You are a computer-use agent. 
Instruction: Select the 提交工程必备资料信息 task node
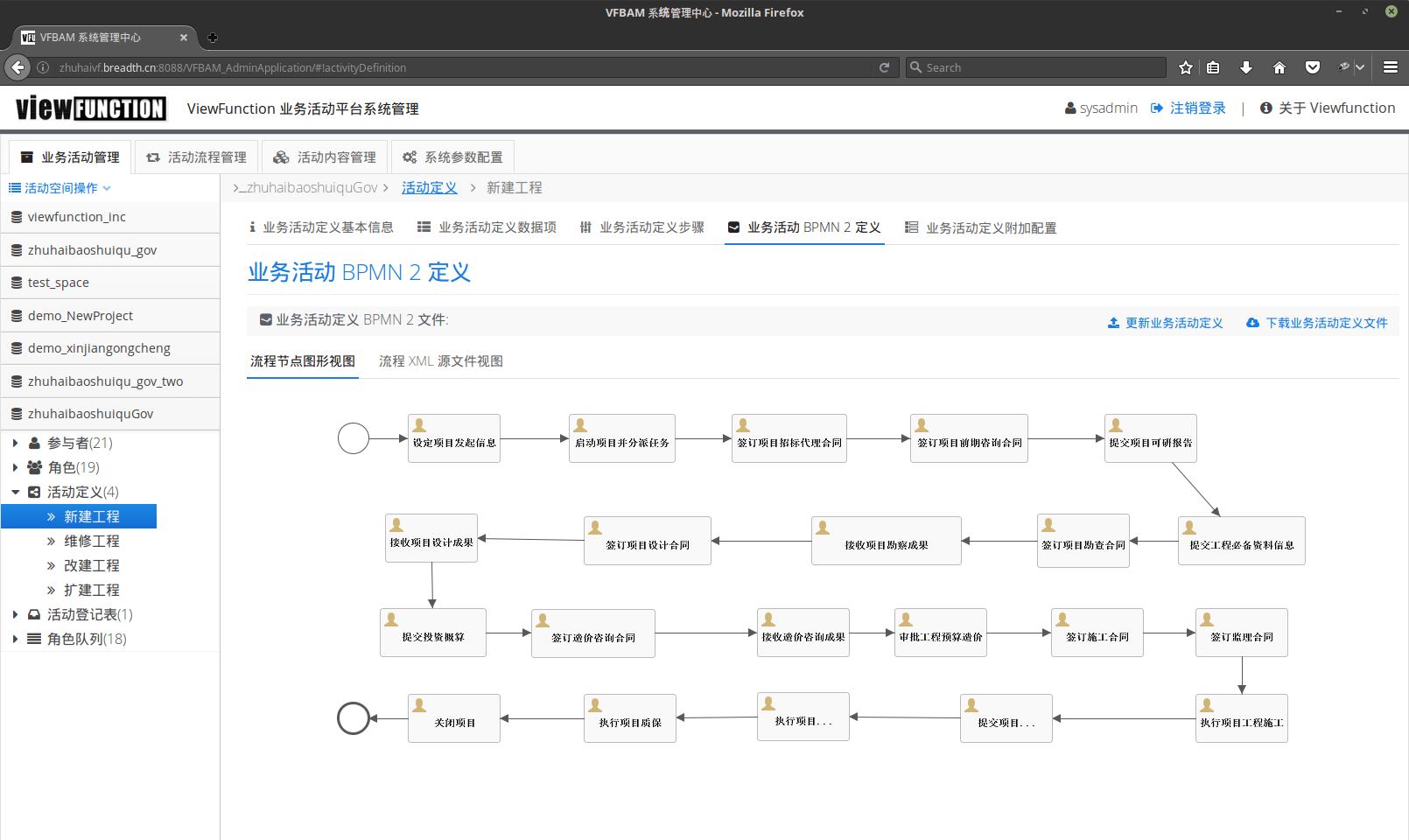(1242, 541)
